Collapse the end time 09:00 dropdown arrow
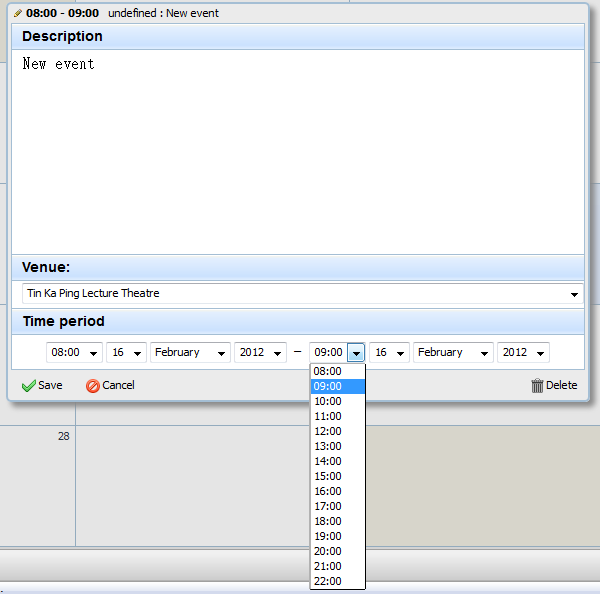Image resolution: width=600 pixels, height=594 pixels. [x=356, y=352]
